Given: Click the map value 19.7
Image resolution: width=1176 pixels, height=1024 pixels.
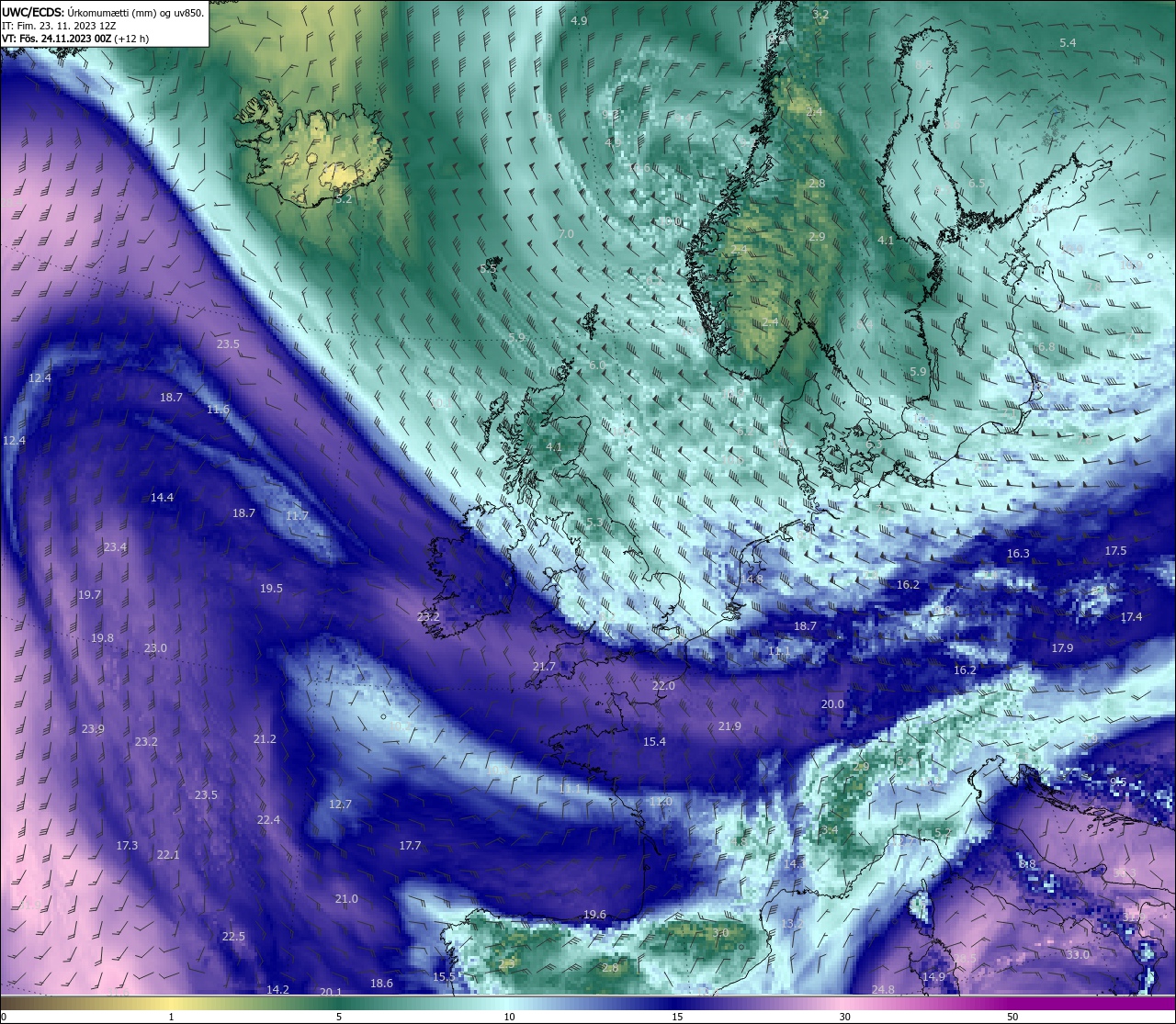Looking at the screenshot, I should (89, 595).
